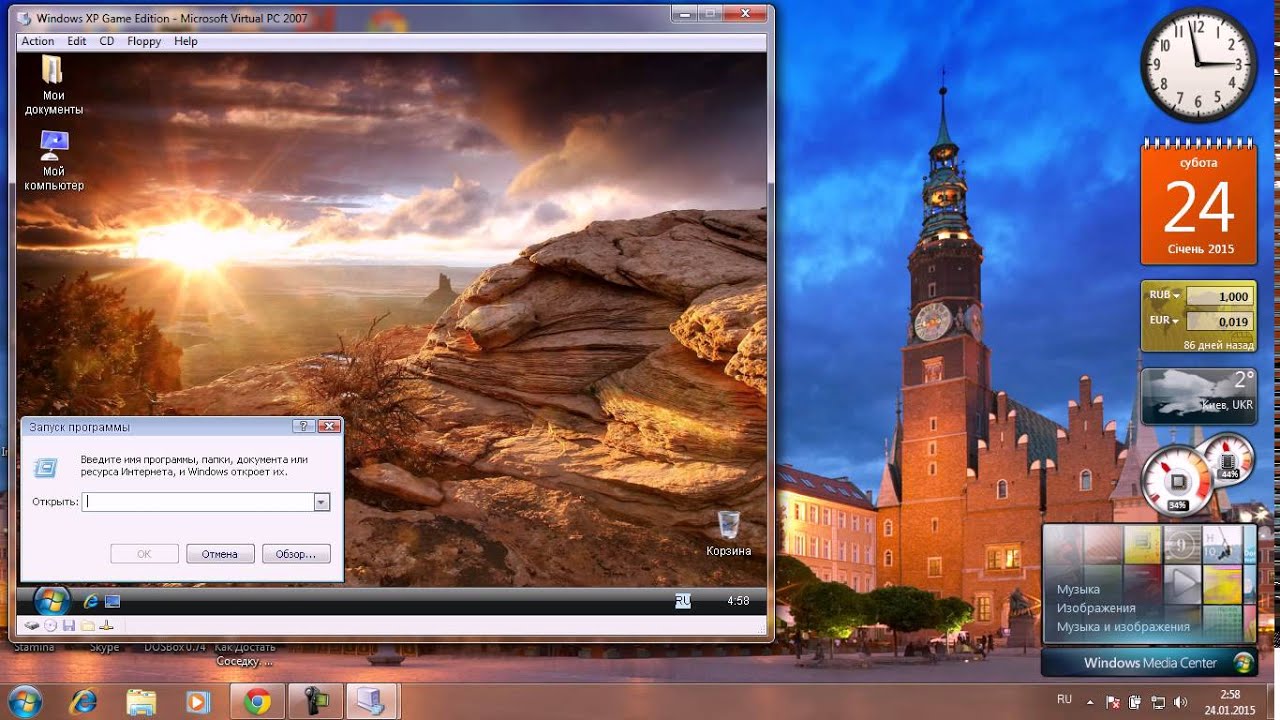Open the Windows 7 Start button
This screenshot has height=720, width=1280.
click(x=24, y=700)
